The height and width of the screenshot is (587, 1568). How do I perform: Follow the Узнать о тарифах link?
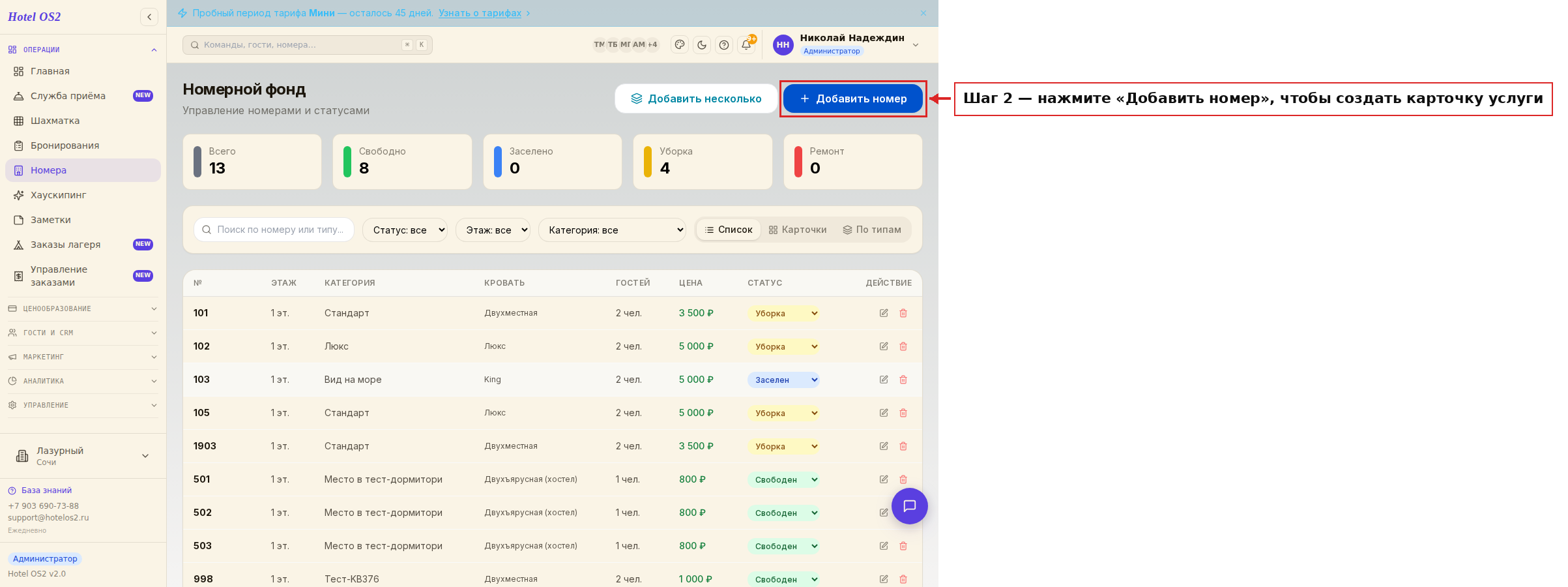click(x=480, y=13)
